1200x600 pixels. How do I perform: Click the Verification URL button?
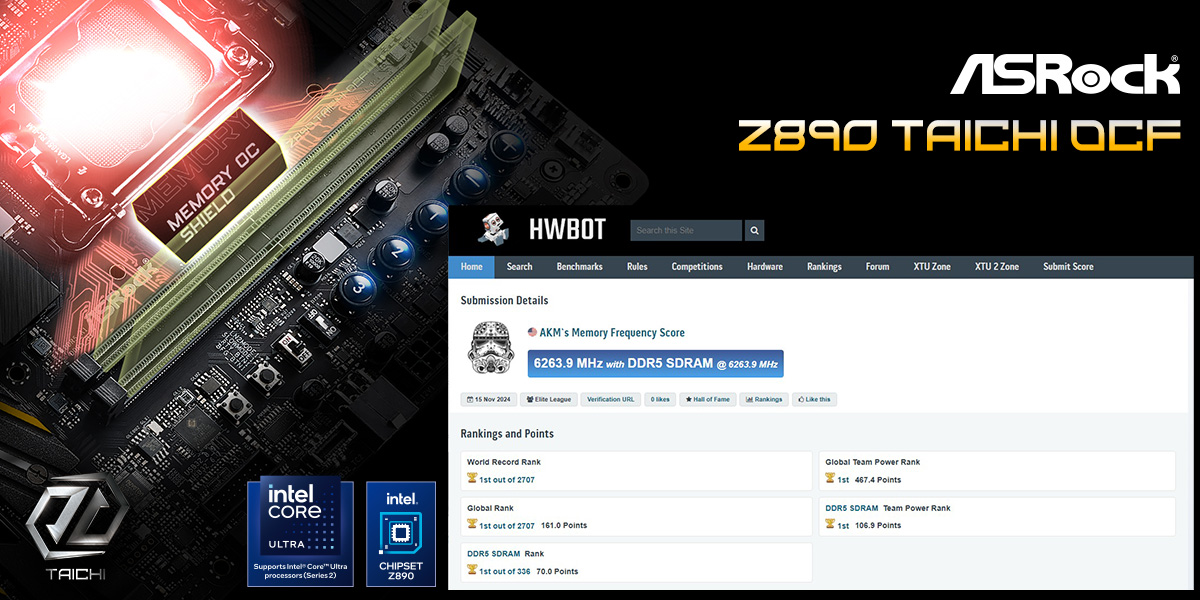[611, 399]
